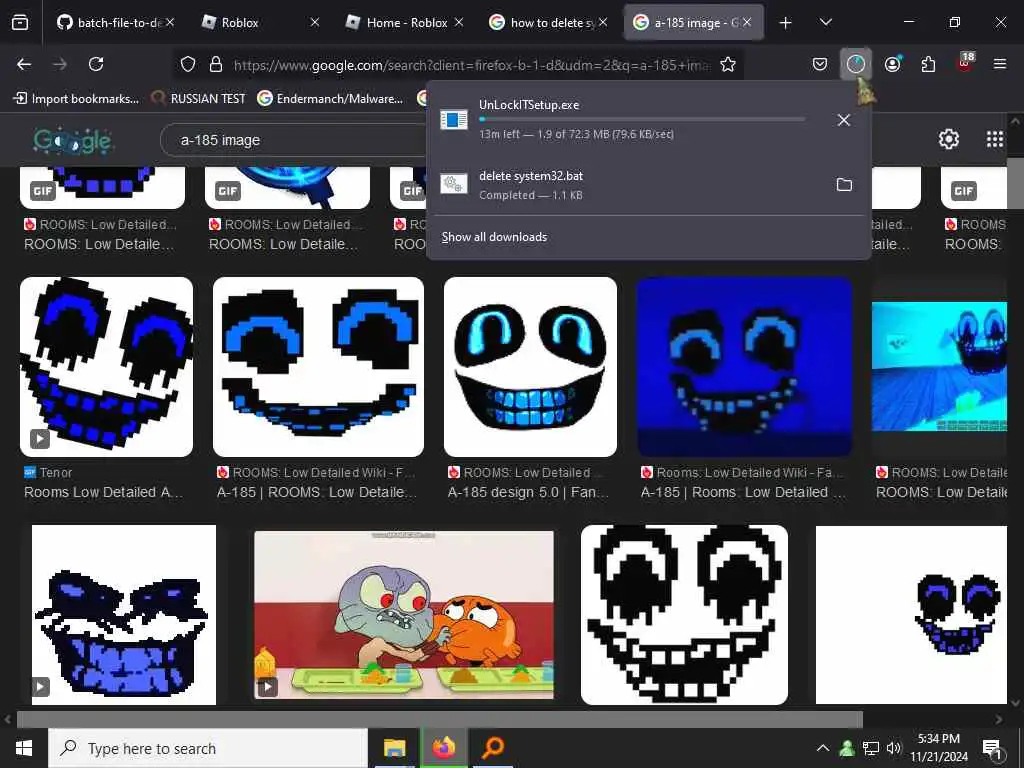1024x768 pixels.
Task: Open the Firefox hamburger menu
Action: [1000, 64]
